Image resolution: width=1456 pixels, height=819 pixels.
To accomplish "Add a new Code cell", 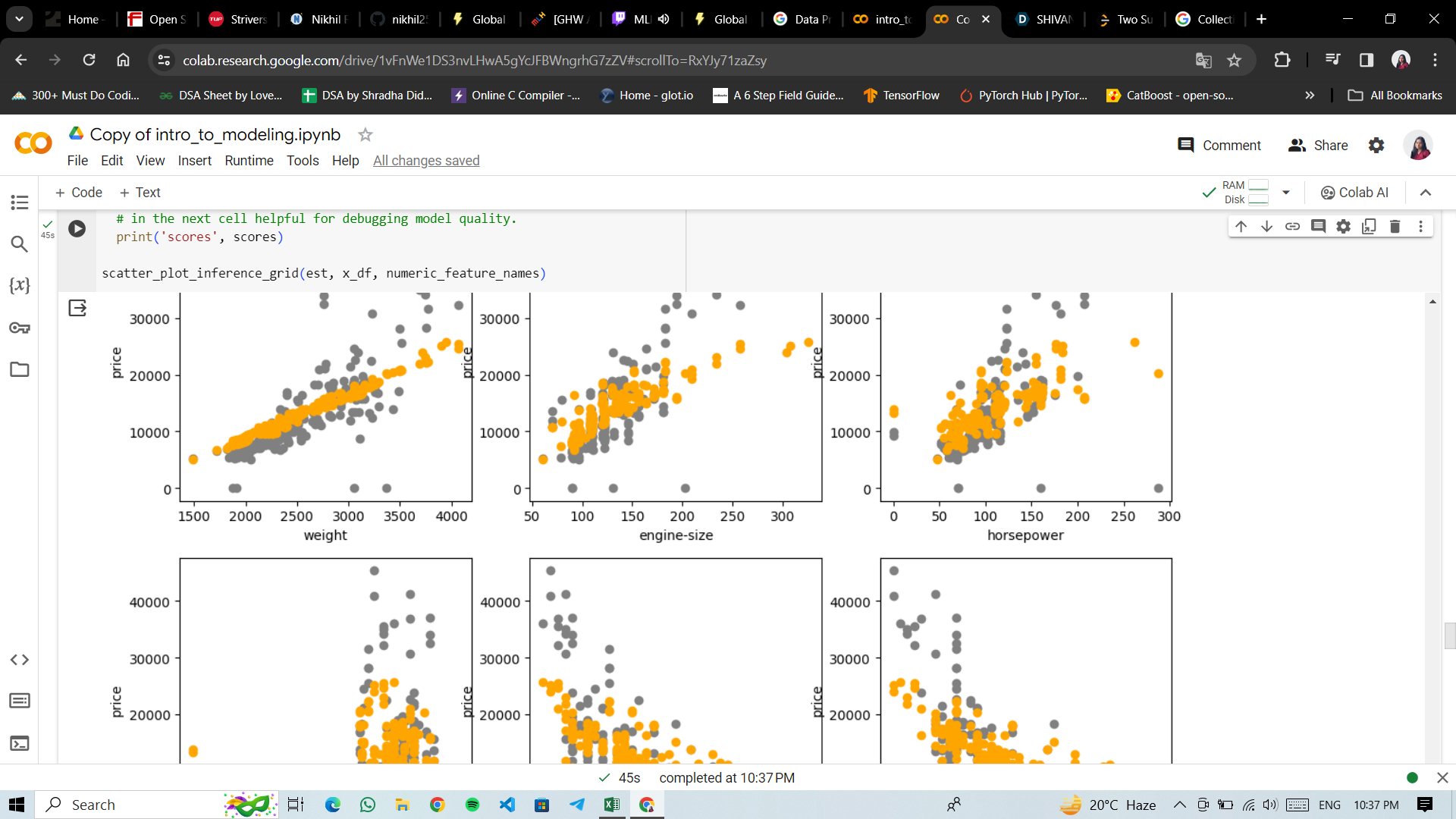I will pos(78,193).
